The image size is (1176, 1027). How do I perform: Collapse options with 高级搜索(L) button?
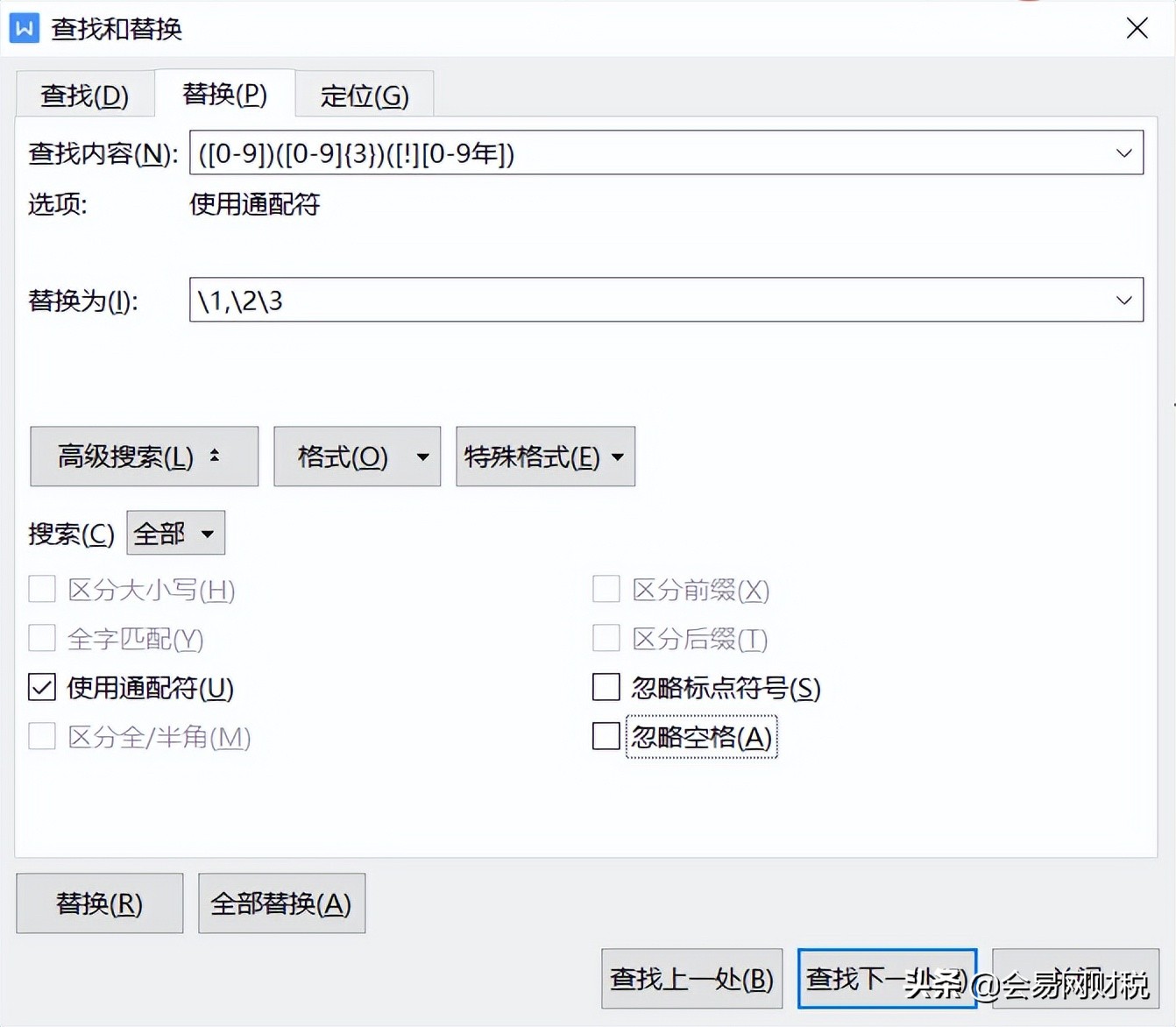pyautogui.click(x=145, y=457)
